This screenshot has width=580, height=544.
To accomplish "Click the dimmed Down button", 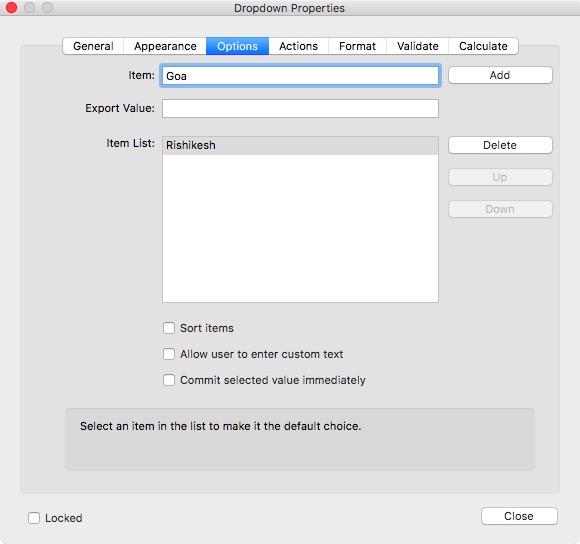I will [x=500, y=209].
